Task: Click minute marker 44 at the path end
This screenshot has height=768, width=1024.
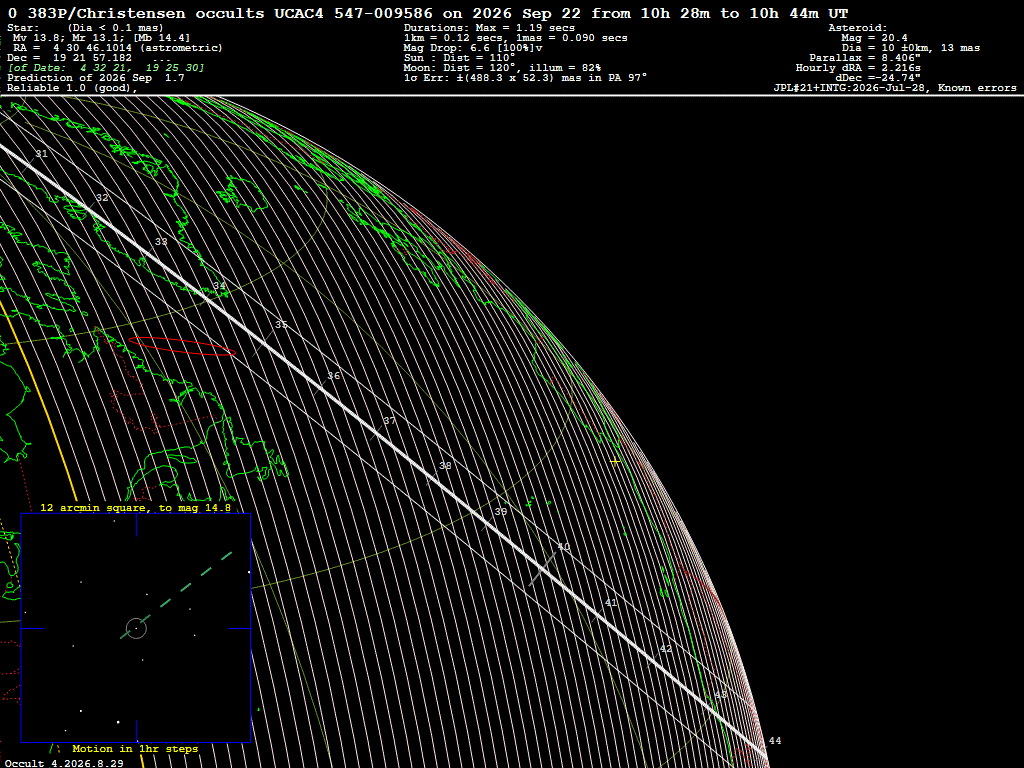Action: (775, 741)
